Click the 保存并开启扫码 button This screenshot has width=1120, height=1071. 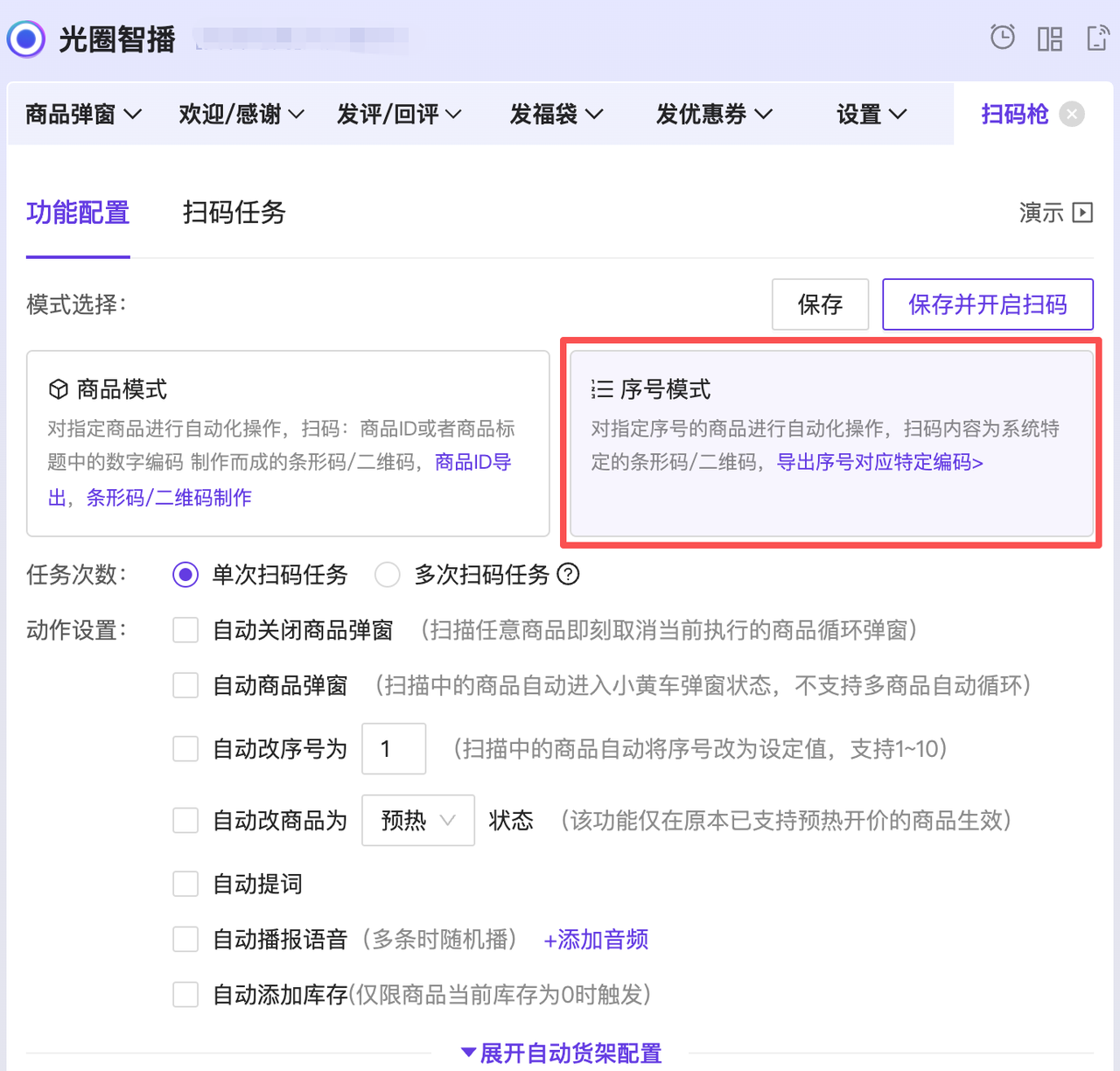[987, 304]
